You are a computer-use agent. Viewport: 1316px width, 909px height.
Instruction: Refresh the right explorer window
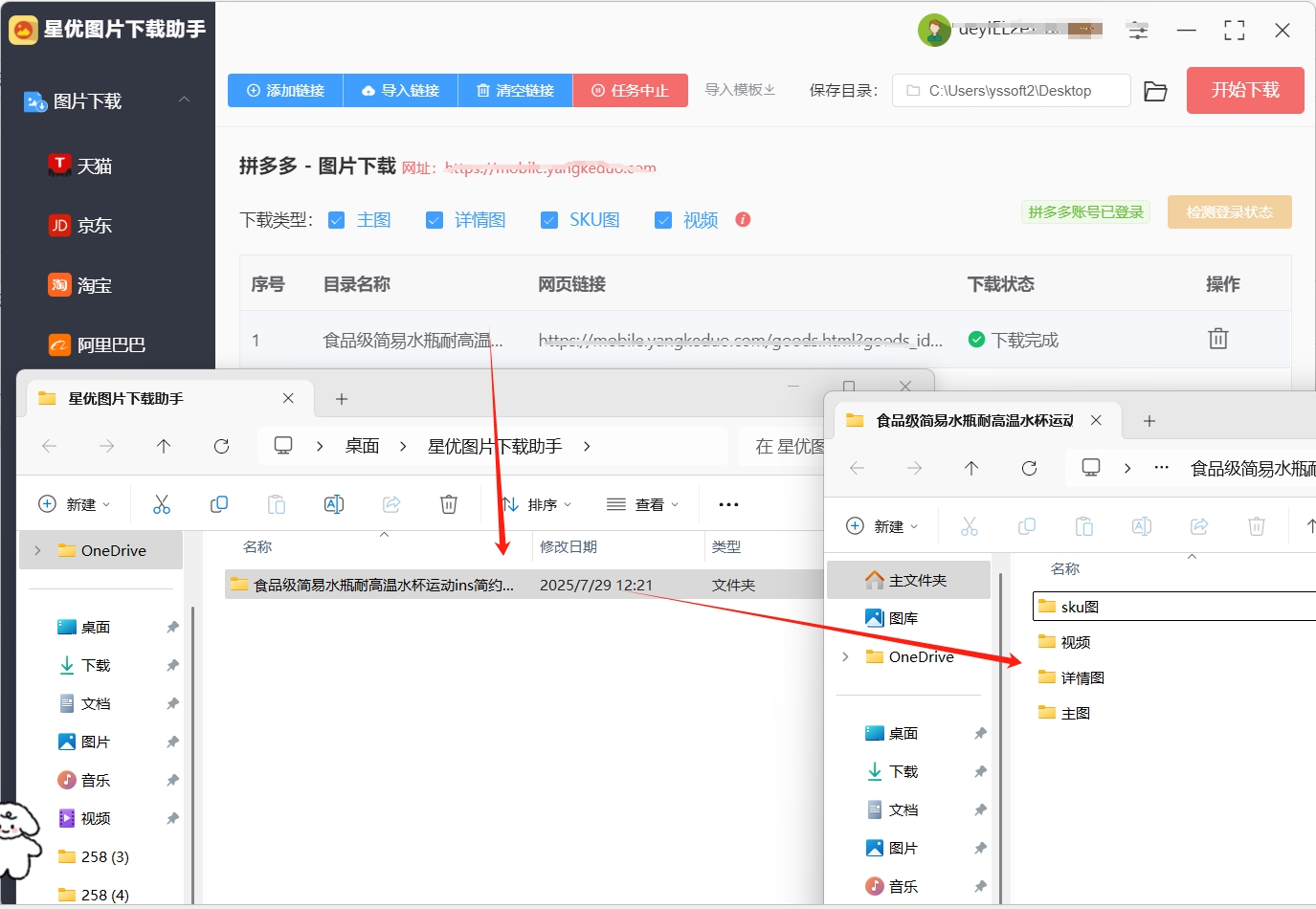point(1029,468)
